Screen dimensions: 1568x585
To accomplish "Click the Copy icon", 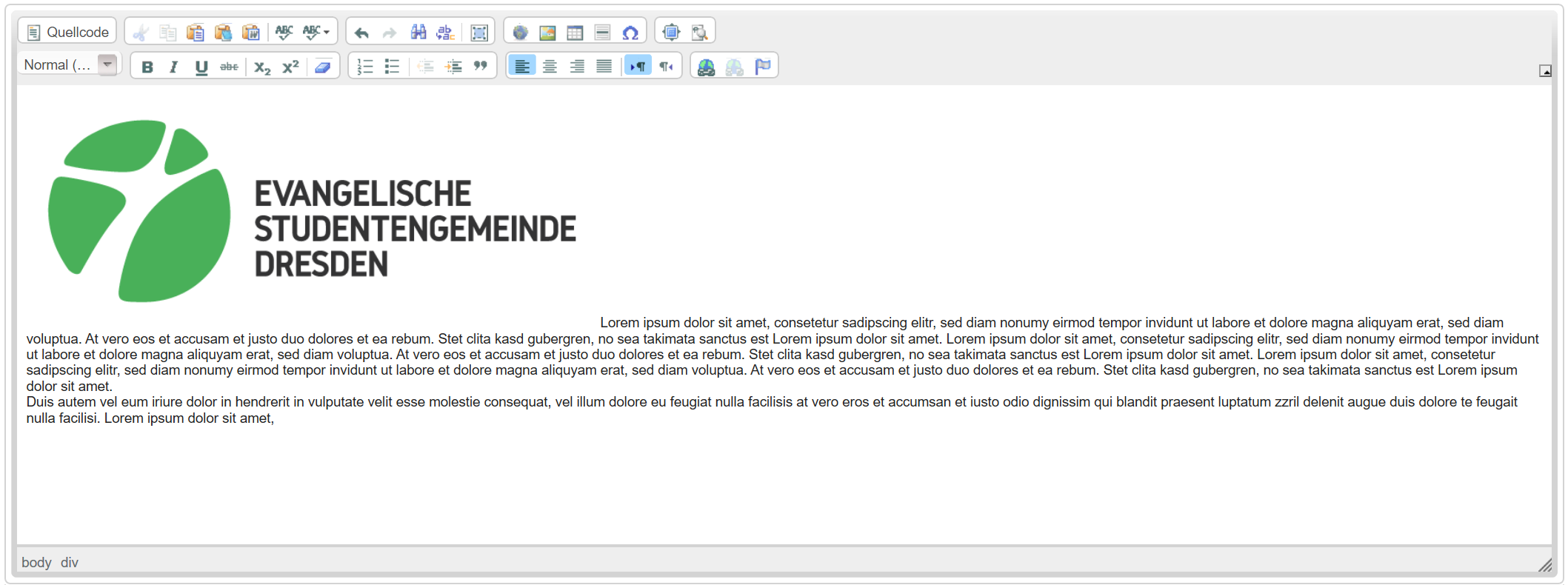I will (x=168, y=32).
